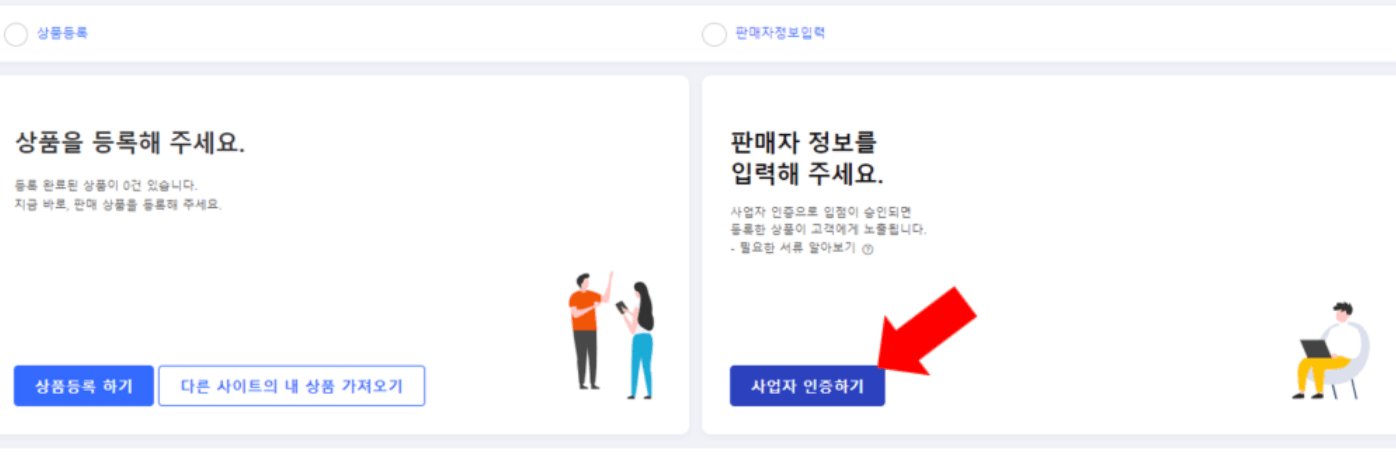Click the 상품등록 하기 button

84,386
